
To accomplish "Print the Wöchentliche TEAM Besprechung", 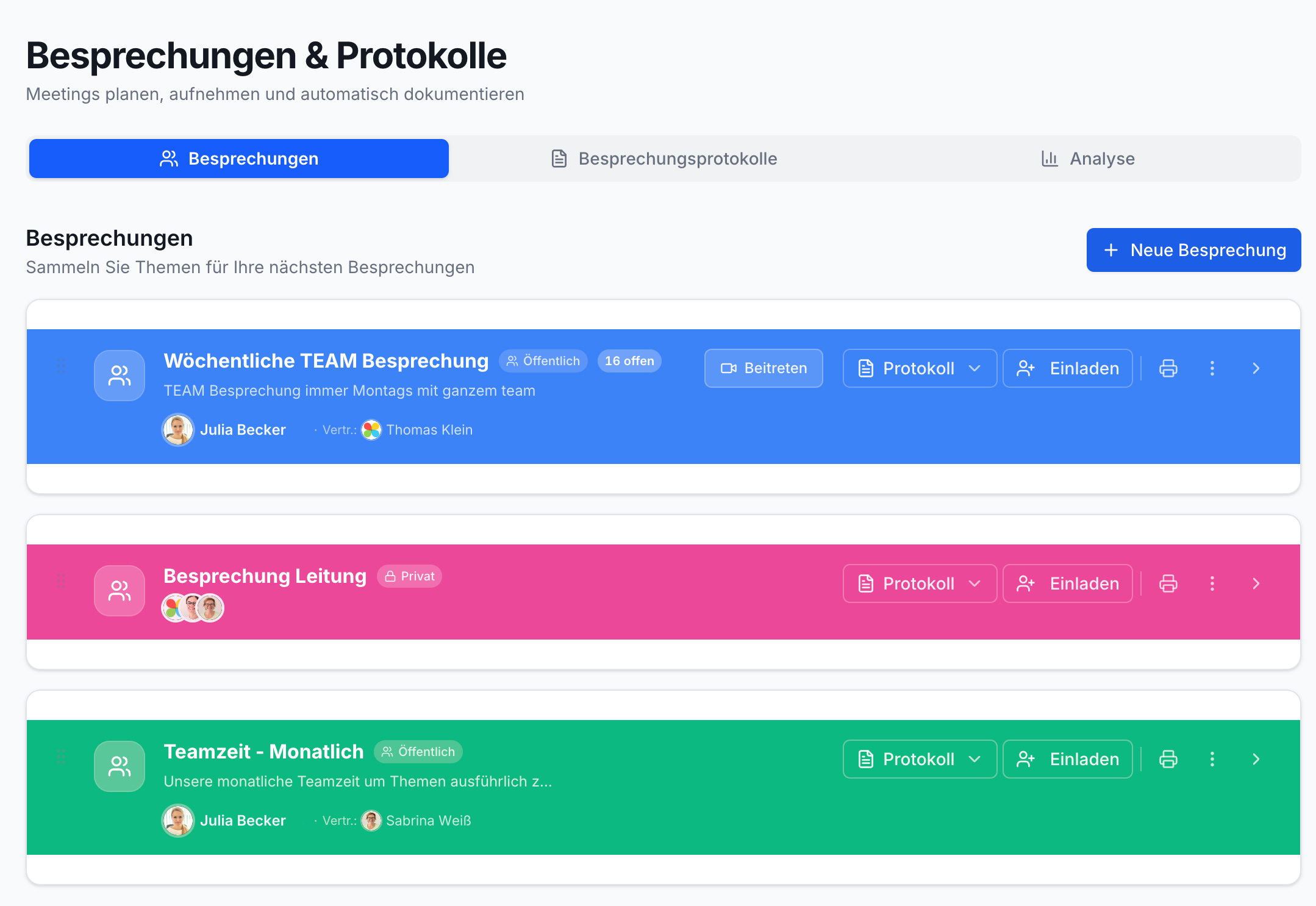I will point(1168,368).
